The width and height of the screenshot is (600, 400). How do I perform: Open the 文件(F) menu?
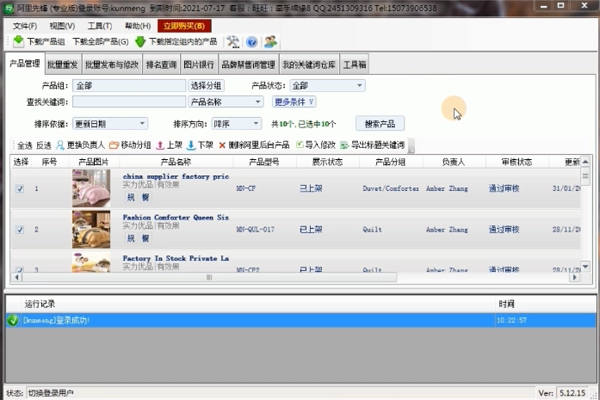[25, 26]
